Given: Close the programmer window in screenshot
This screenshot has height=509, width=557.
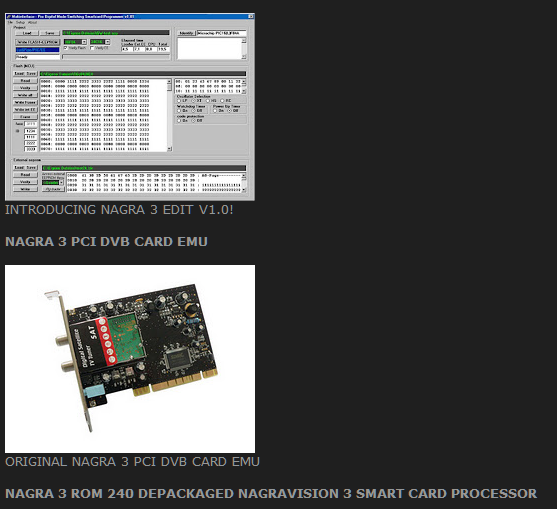Looking at the screenshot, I should tap(251, 16).
